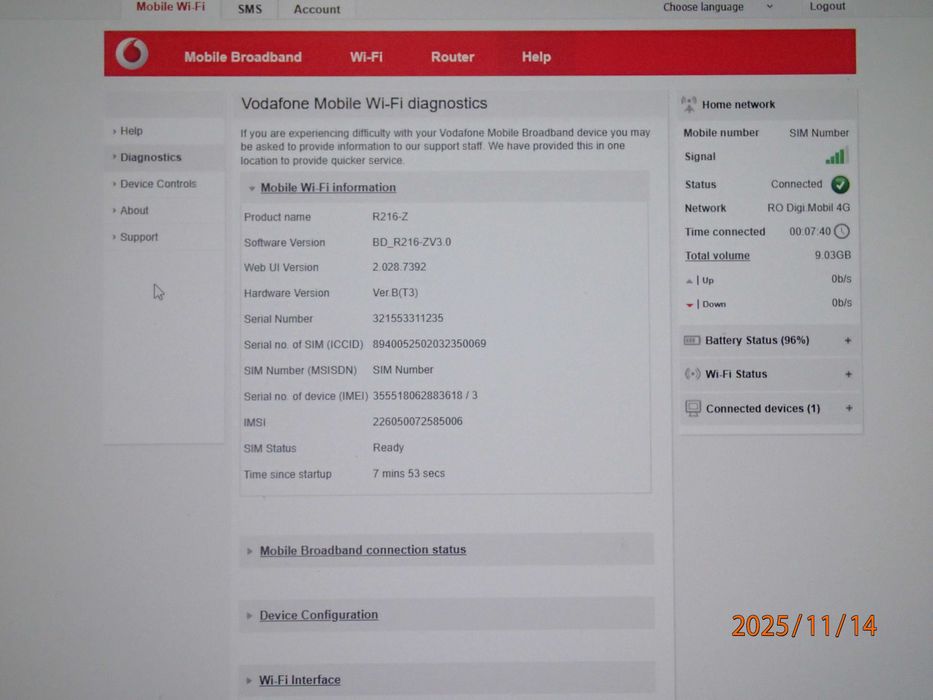
Task: Open Diagnostics in the left sidebar
Action: pos(151,157)
